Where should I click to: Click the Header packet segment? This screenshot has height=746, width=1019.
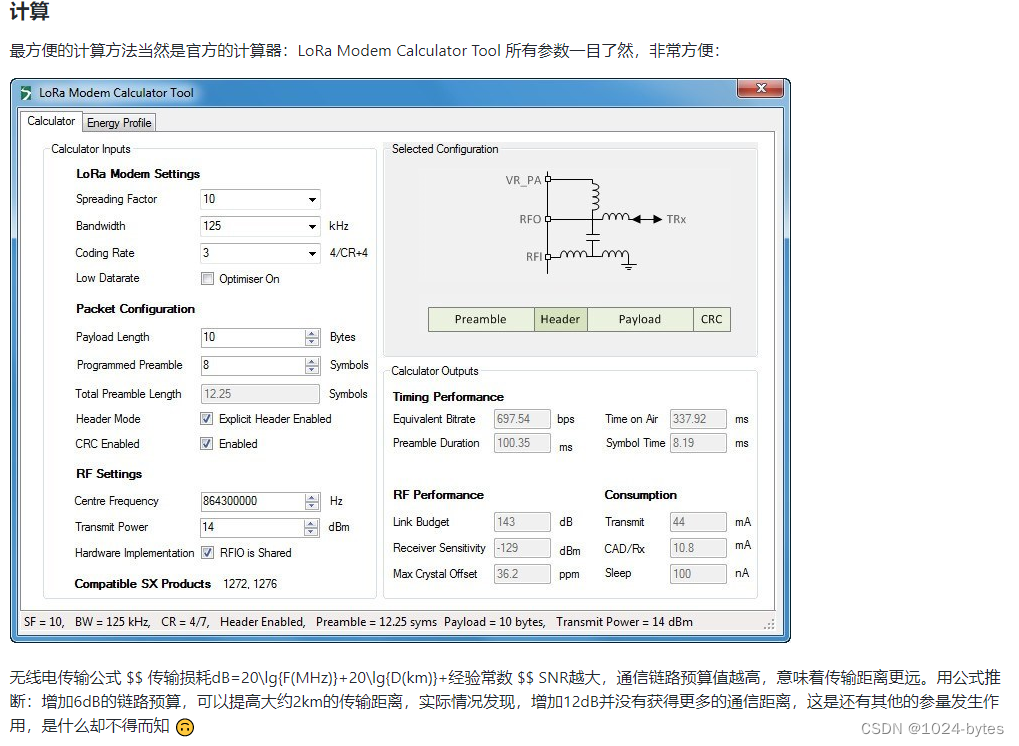[x=560, y=320]
